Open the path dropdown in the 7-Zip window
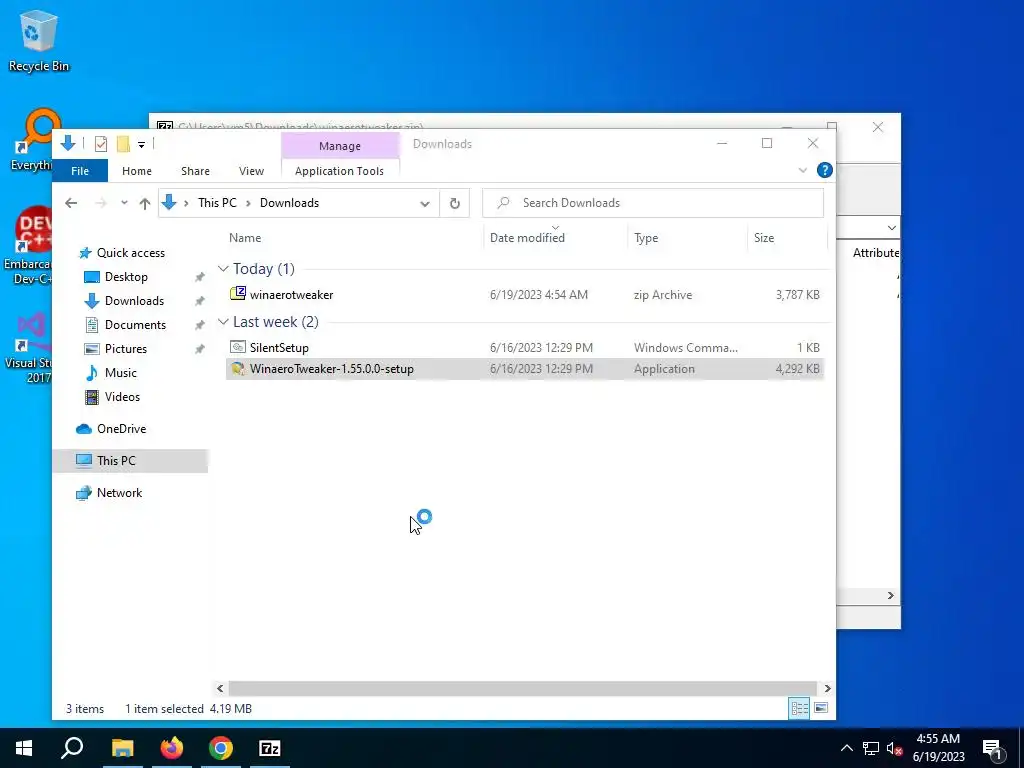The height and width of the screenshot is (768, 1024). coord(891,228)
